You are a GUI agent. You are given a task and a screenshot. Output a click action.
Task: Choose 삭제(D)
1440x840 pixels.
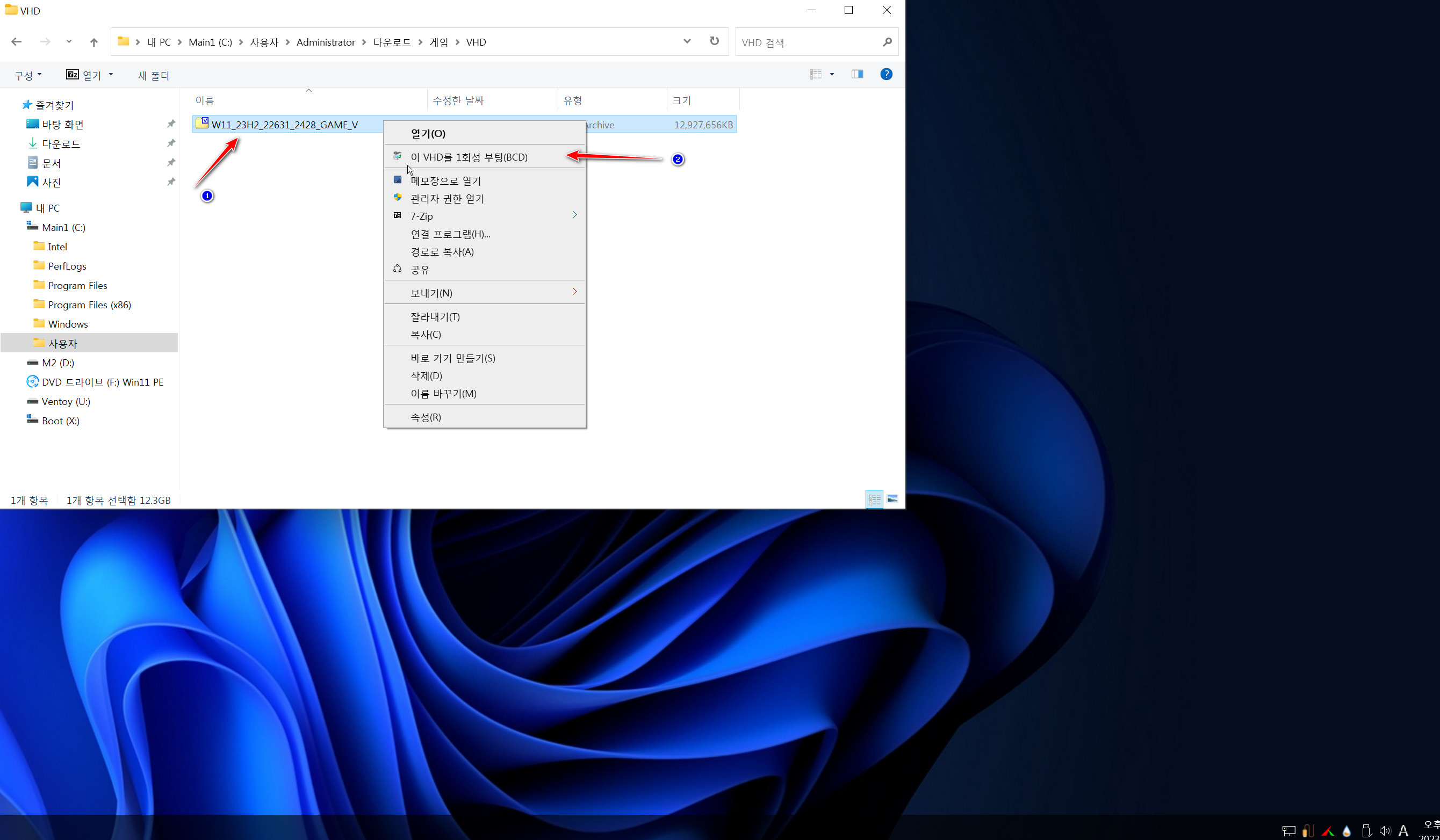click(x=485, y=375)
